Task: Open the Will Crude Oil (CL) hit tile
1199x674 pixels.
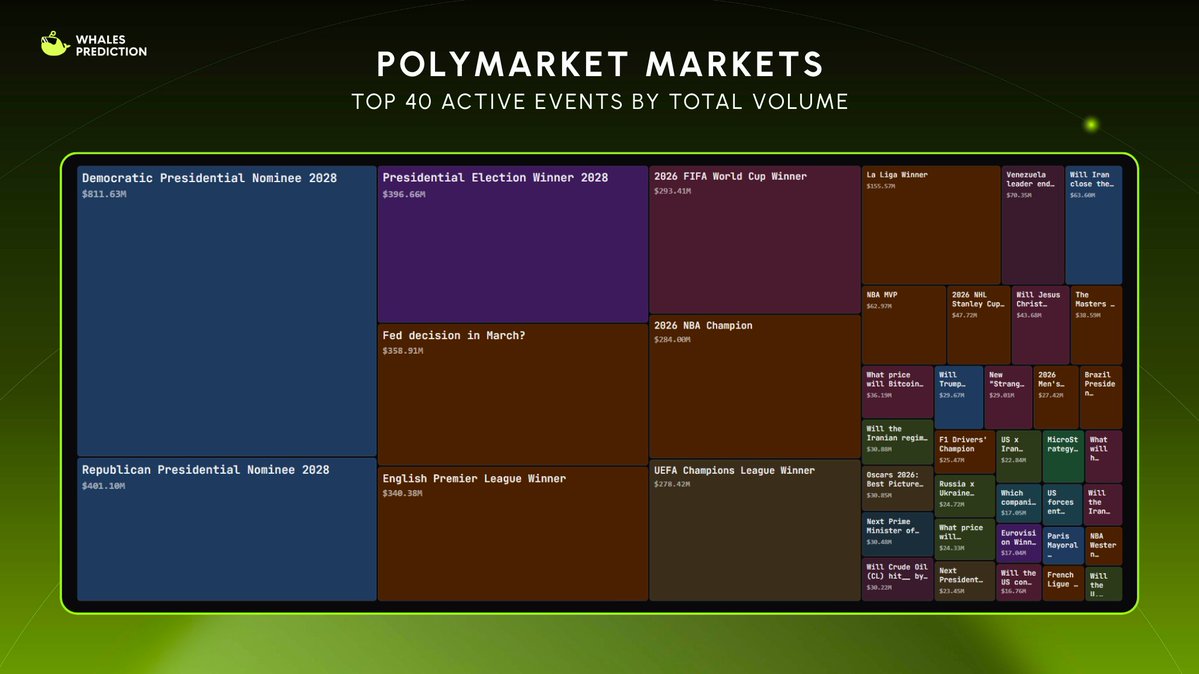Action: (x=898, y=579)
